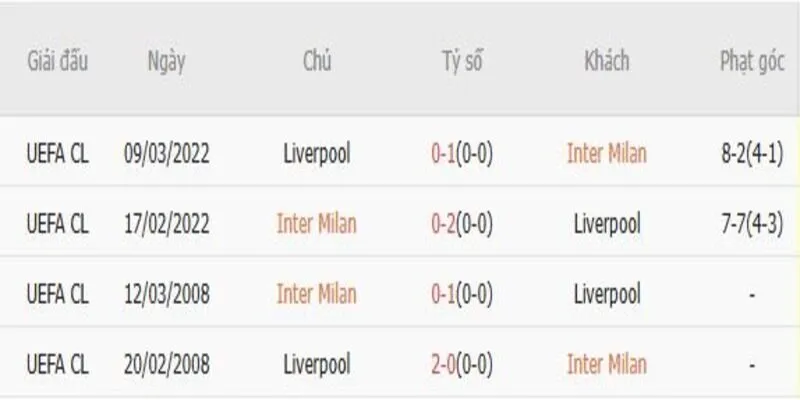Click away team Liverpool on 17/02/2022

tap(606, 223)
